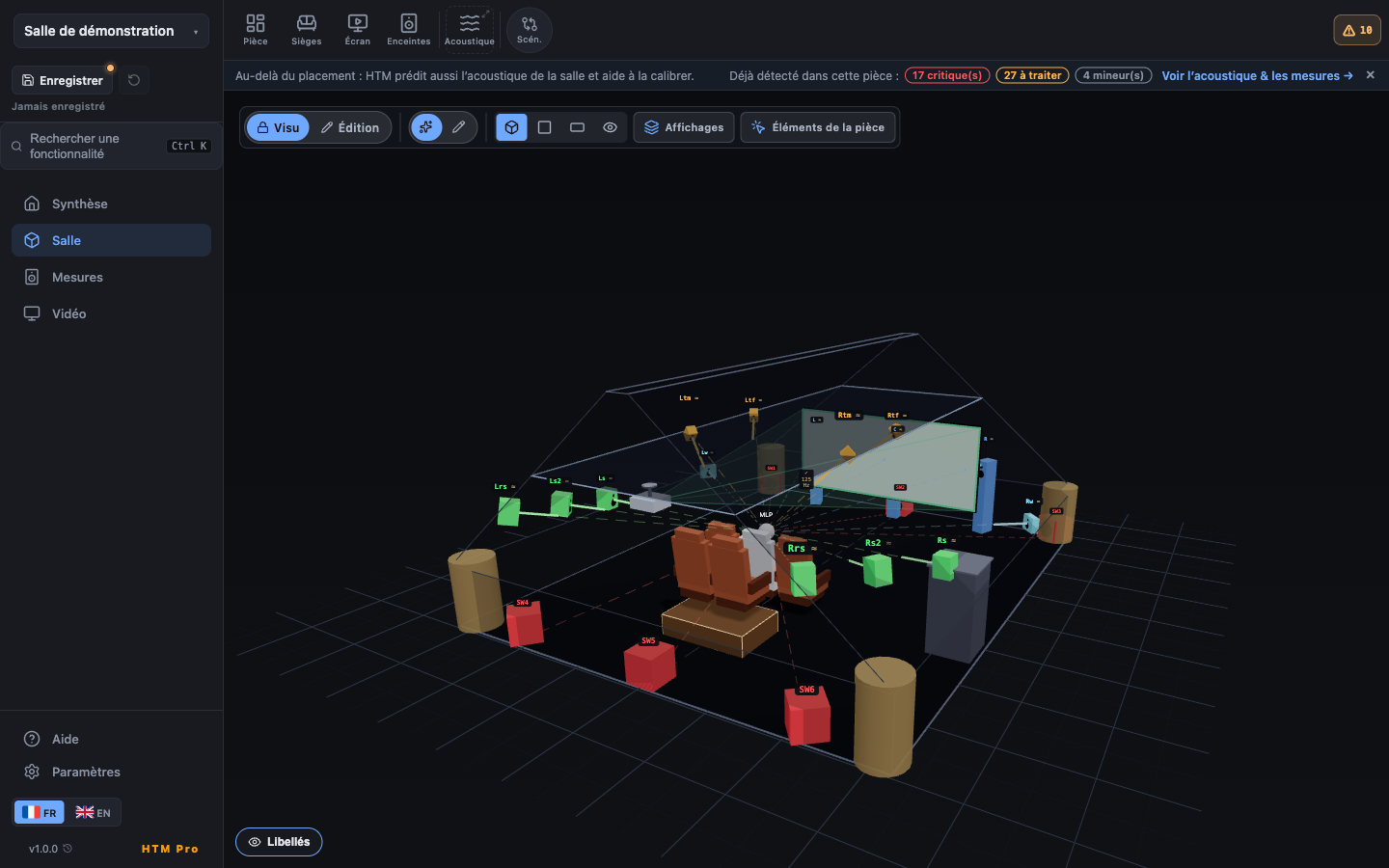Open the Affichages layers dropdown
The width and height of the screenshot is (1389, 868).
[x=684, y=127]
